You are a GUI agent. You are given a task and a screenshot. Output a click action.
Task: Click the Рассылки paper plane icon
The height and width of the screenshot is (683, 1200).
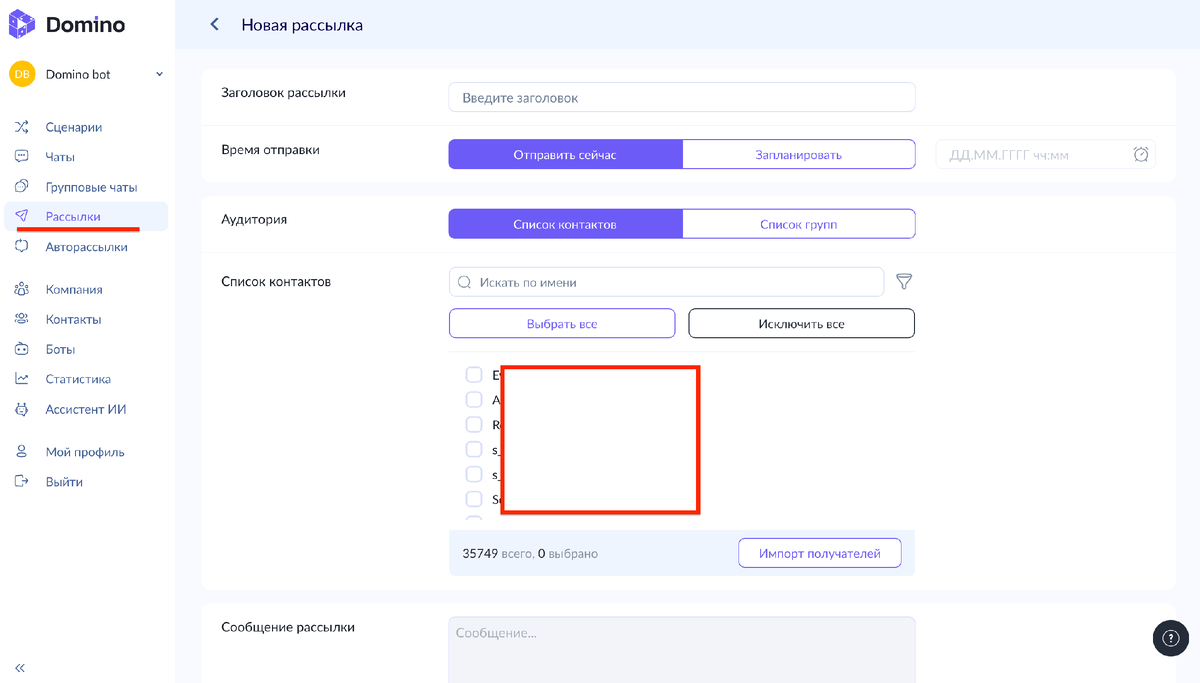(x=22, y=216)
